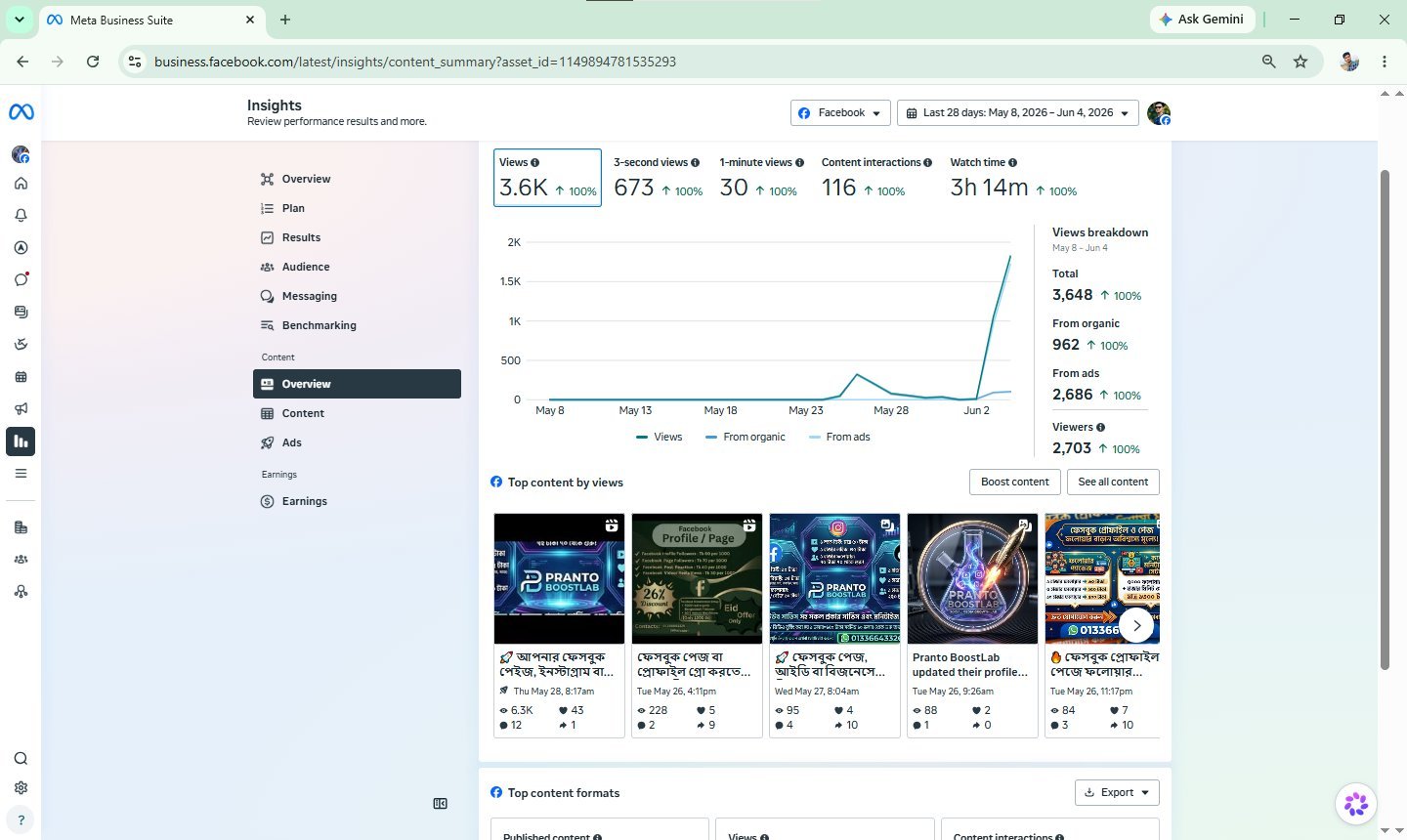Click the Meta logo in the sidebar
Viewport: 1407px width, 840px height.
(x=21, y=112)
